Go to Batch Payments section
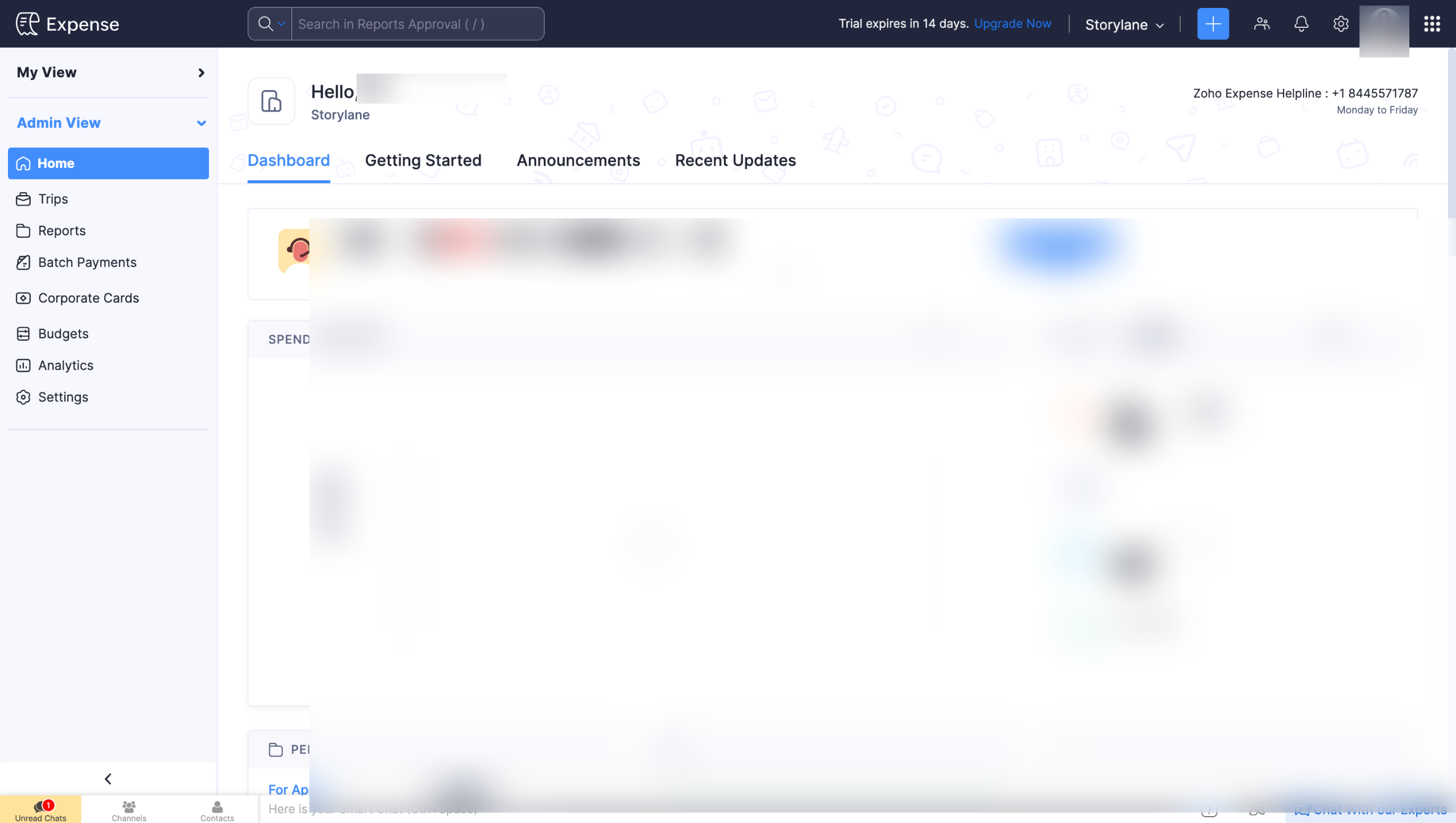 click(x=87, y=262)
